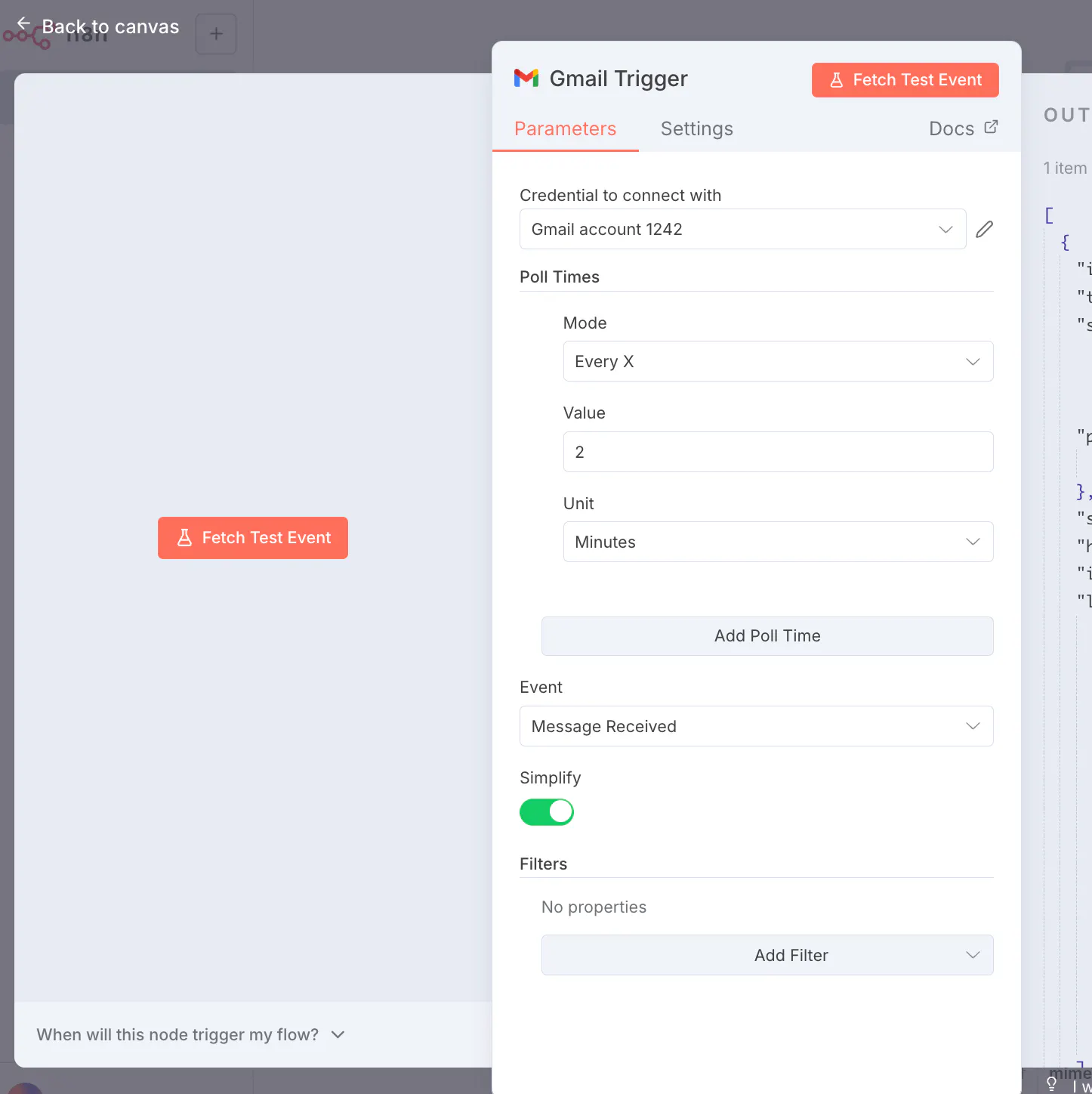Click the Gmail Trigger node title

[618, 79]
